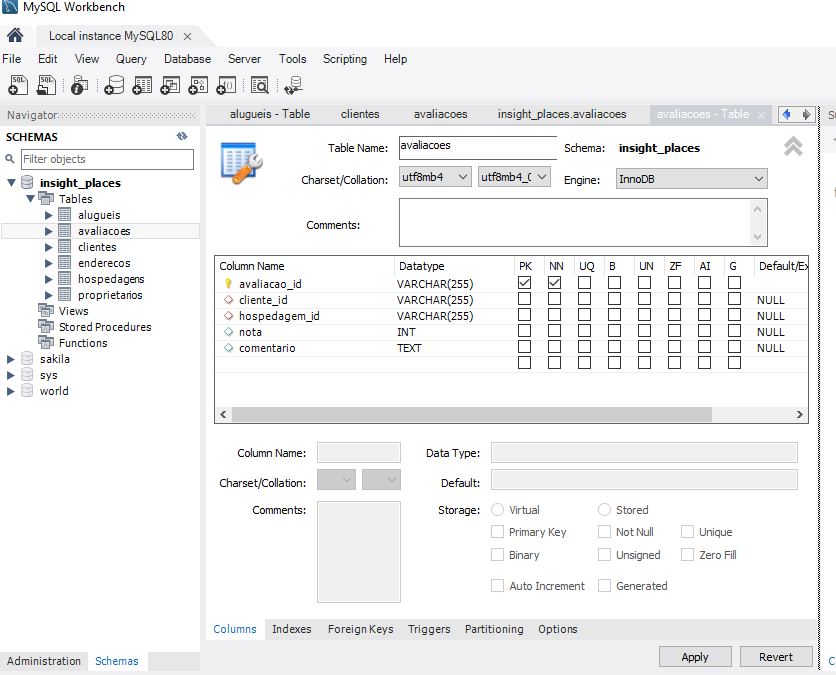This screenshot has width=836, height=675.
Task: Open the Administration navigator tab
Action: tap(44, 661)
